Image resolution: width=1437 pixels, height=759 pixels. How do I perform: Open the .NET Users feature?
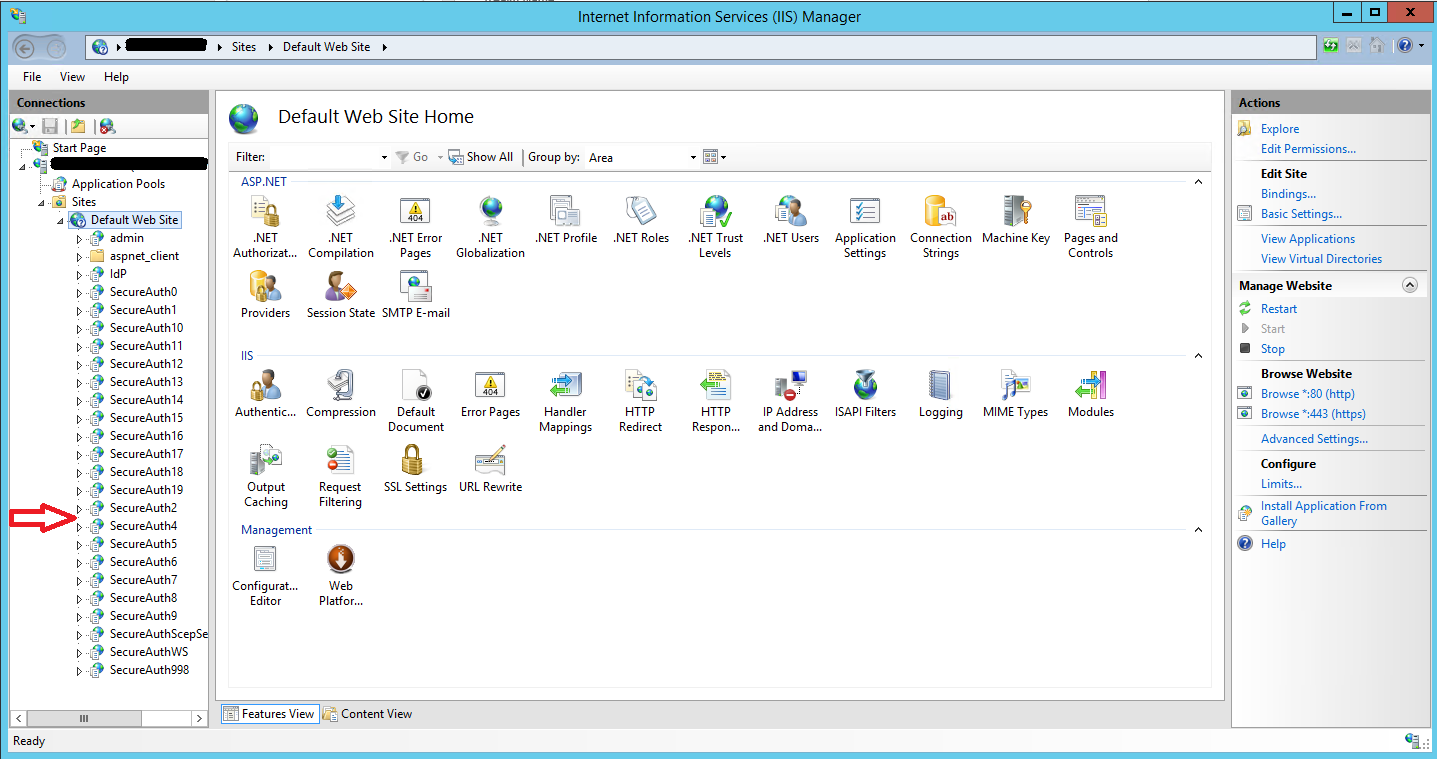click(791, 220)
